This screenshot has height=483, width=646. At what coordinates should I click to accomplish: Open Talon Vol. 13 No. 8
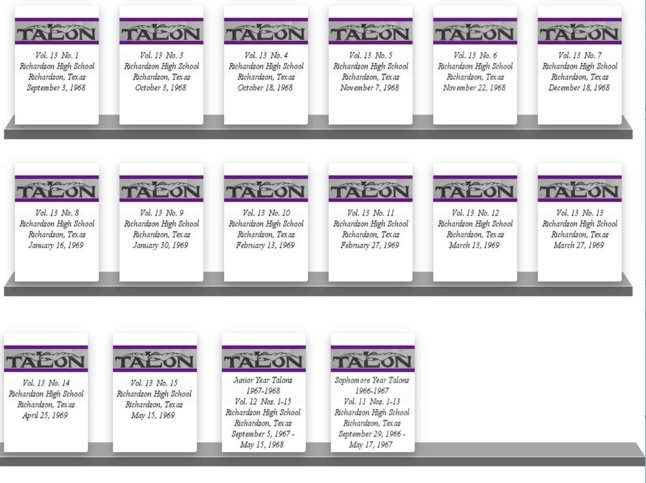(57, 229)
